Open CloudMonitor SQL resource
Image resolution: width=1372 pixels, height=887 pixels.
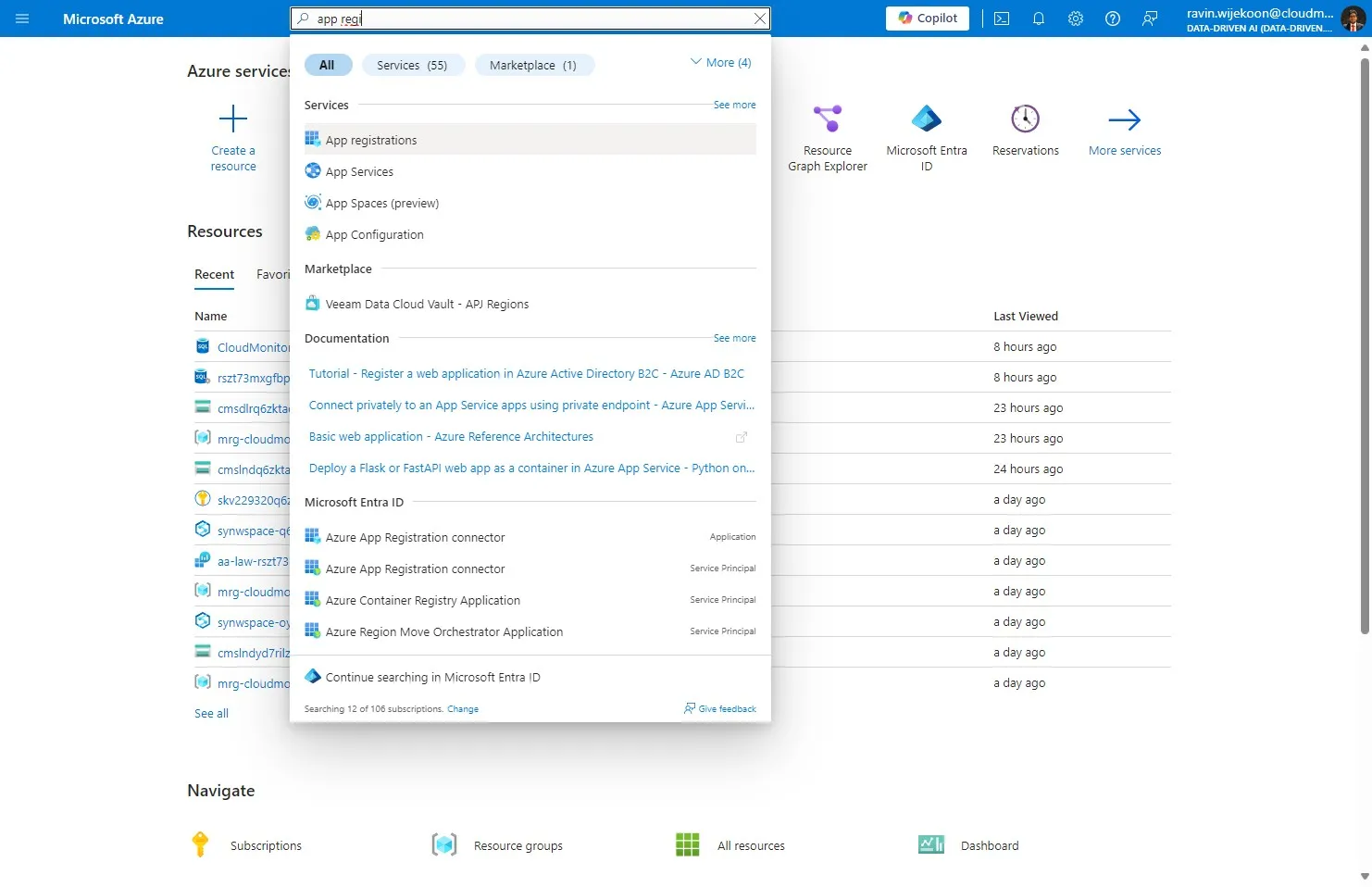pos(253,347)
